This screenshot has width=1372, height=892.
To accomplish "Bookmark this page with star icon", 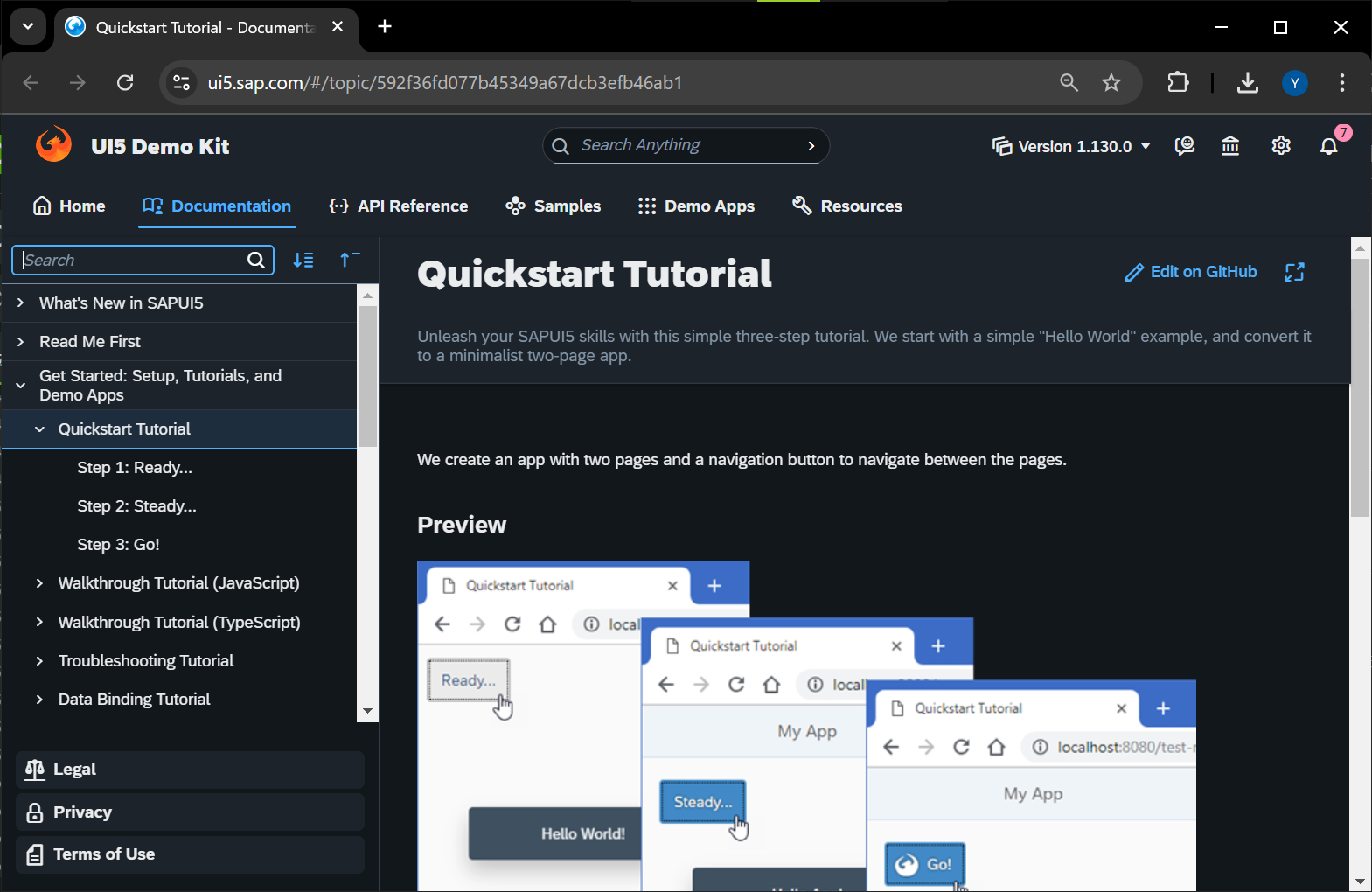I will click(x=1111, y=82).
